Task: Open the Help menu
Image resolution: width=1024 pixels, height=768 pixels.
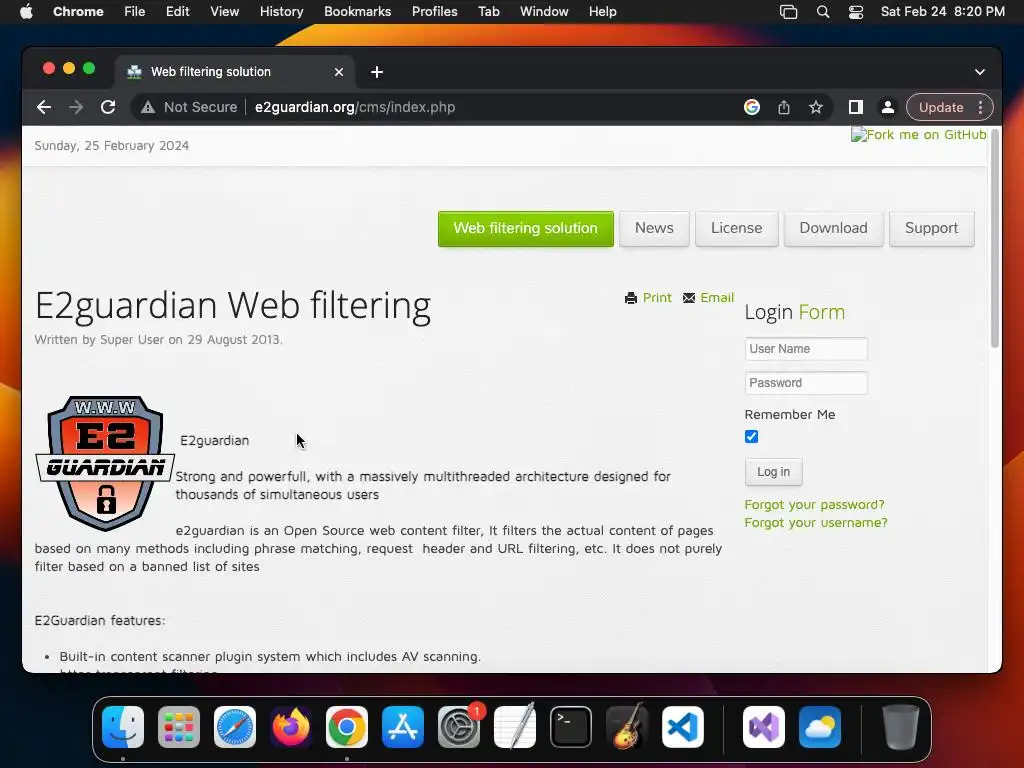Action: 602,12
